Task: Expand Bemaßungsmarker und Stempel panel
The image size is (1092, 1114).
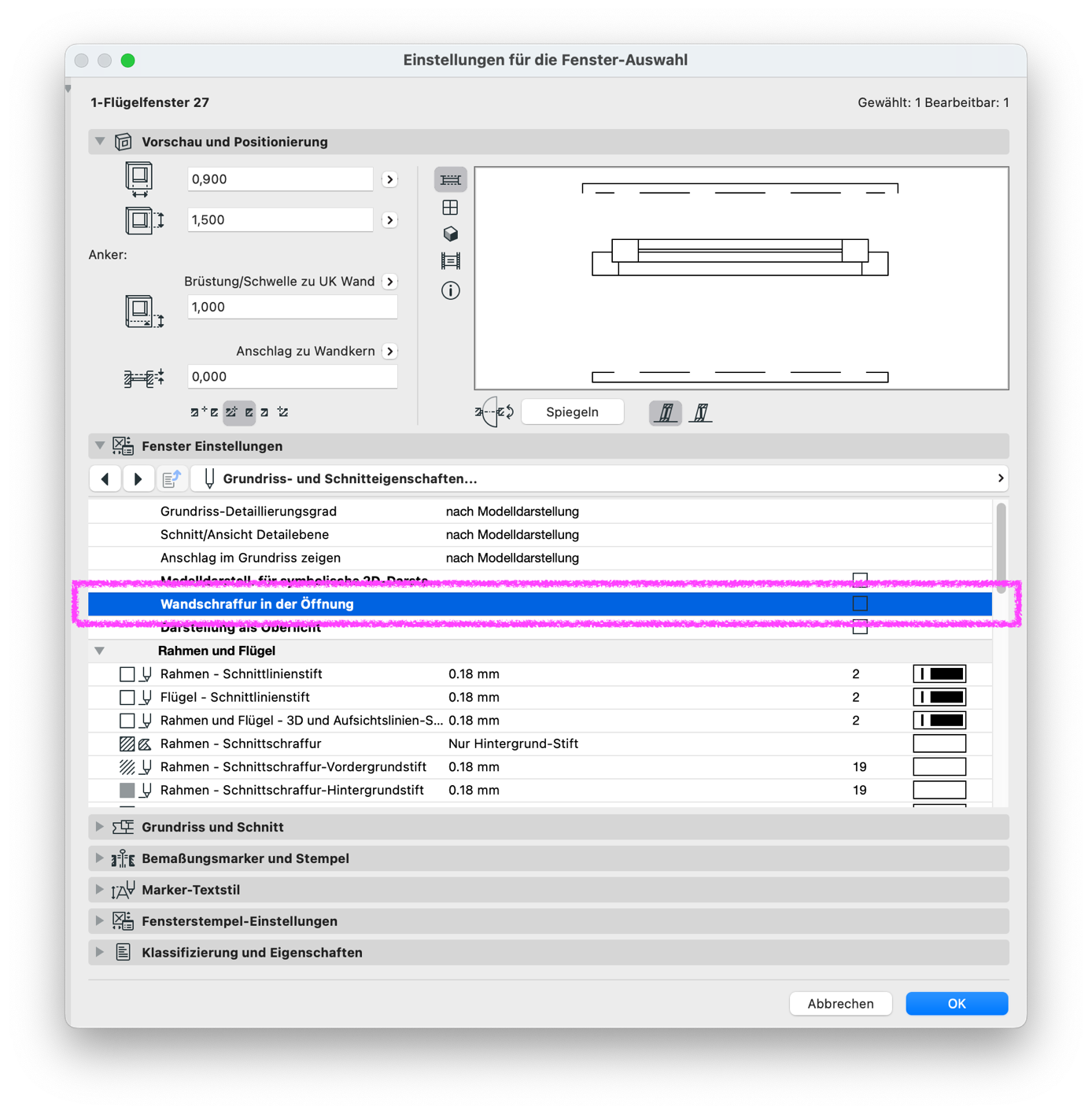Action: coord(100,858)
